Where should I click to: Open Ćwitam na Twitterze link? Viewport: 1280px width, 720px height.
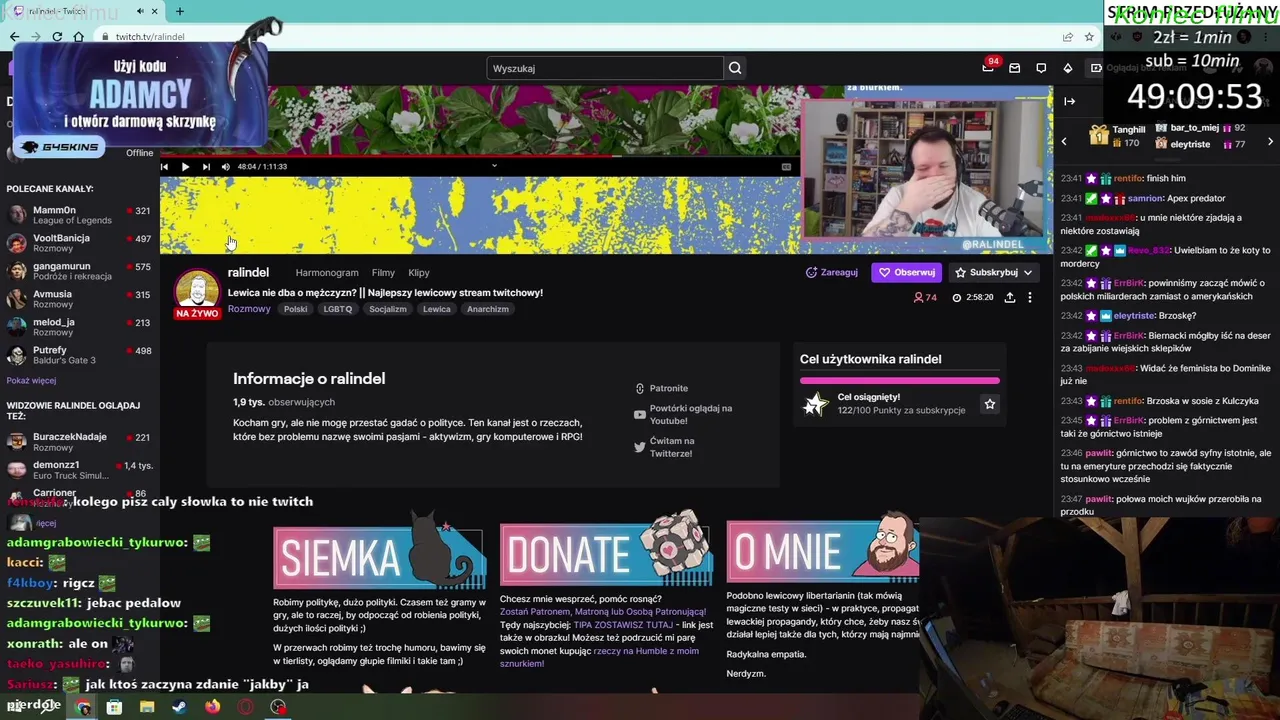[x=664, y=447]
